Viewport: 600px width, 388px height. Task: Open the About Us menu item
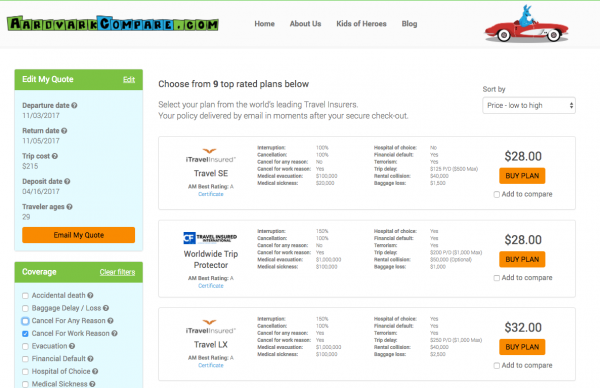305,24
